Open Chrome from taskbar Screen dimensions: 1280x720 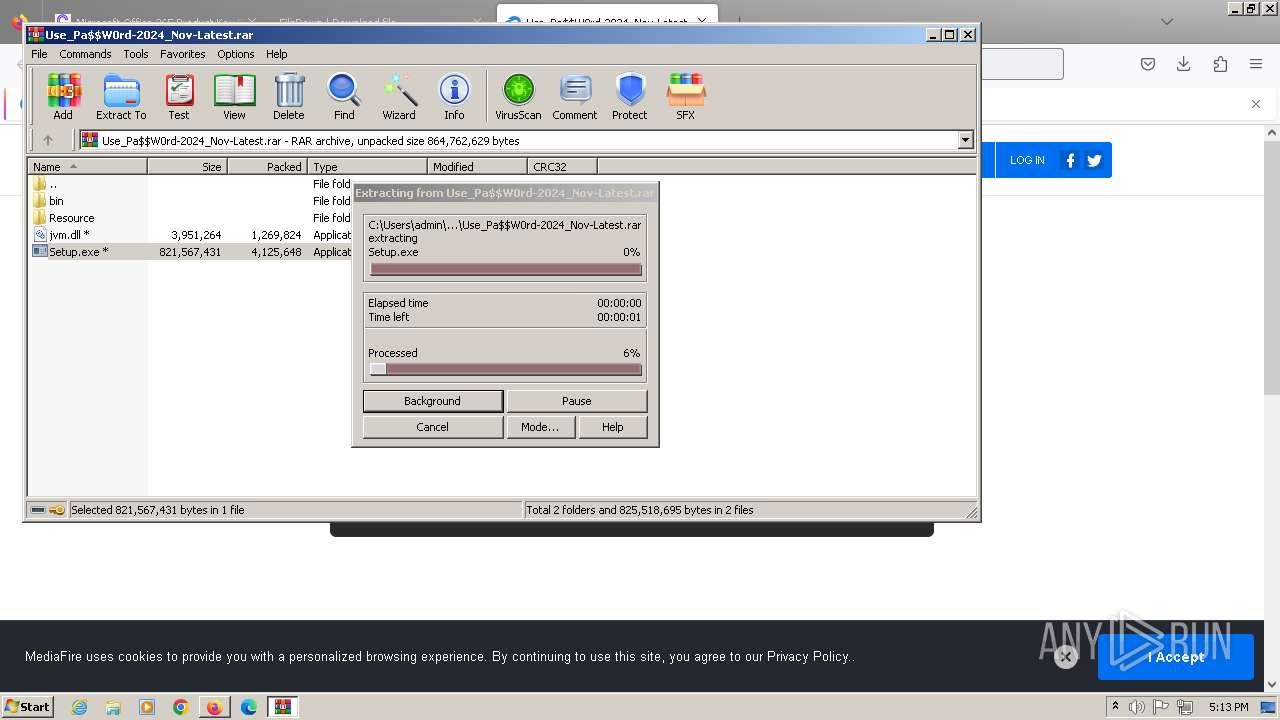pyautogui.click(x=180, y=707)
